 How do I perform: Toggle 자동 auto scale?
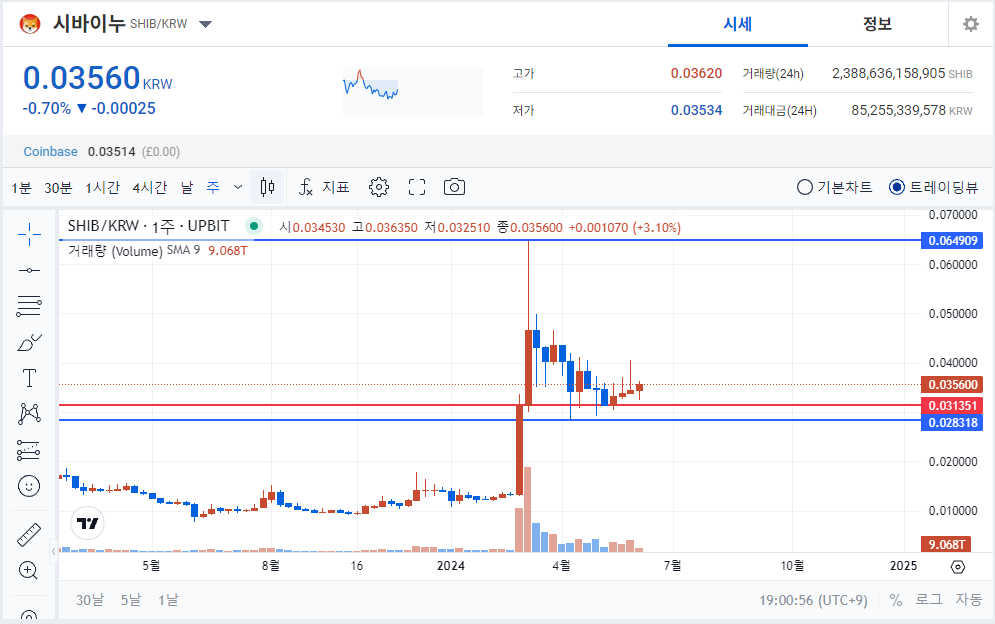click(968, 600)
